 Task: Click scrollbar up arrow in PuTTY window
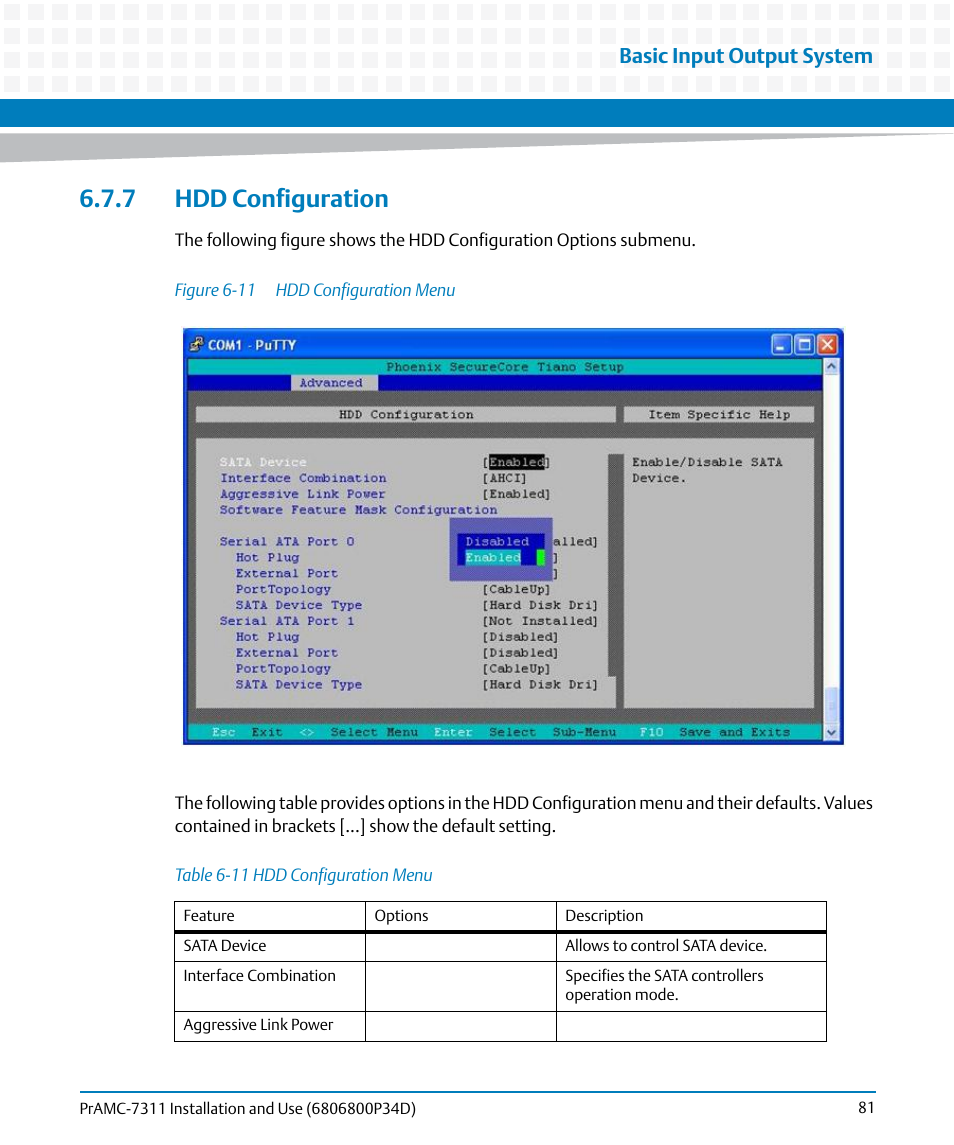831,367
